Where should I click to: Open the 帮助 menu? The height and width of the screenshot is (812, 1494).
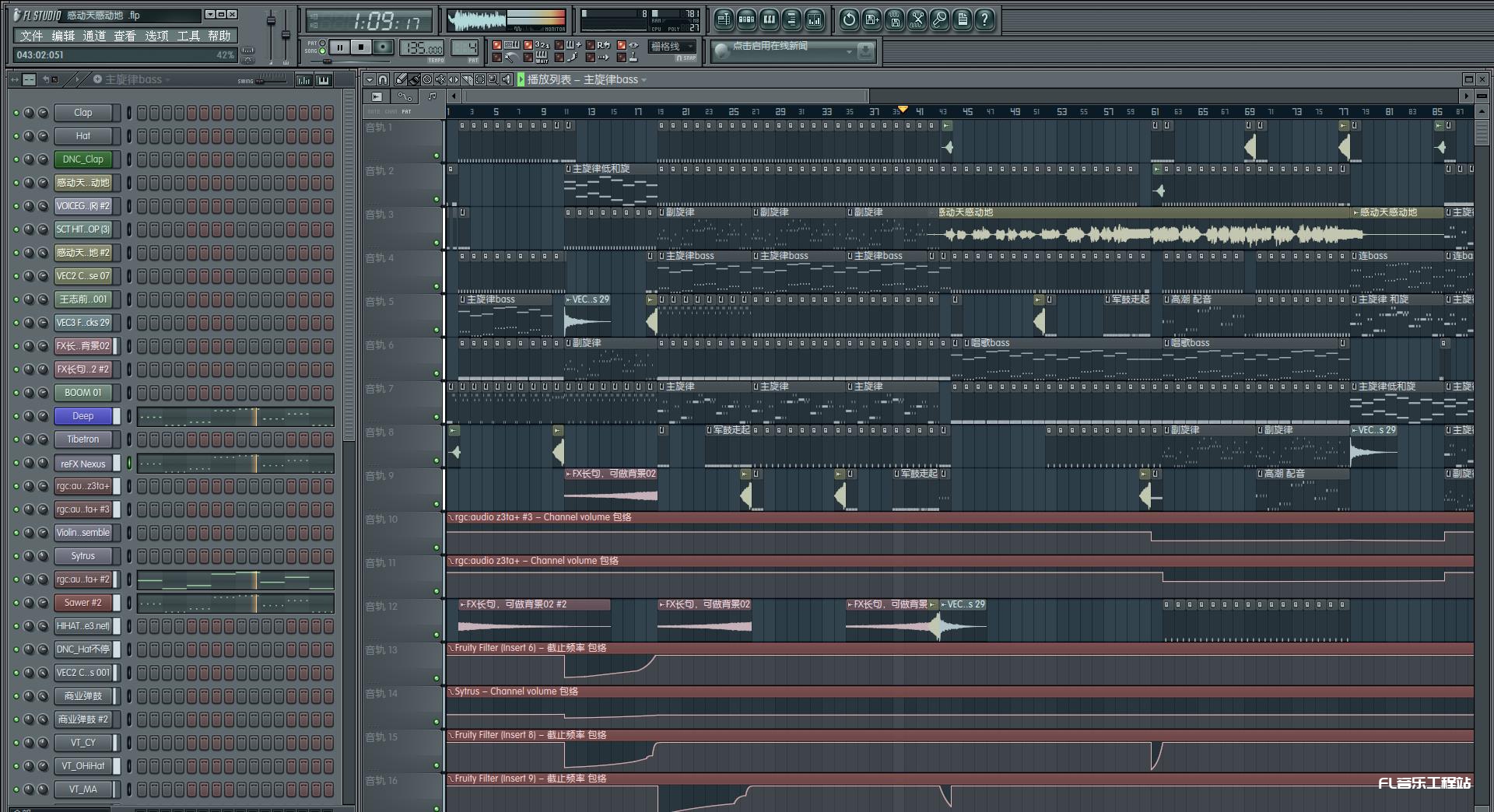219,36
